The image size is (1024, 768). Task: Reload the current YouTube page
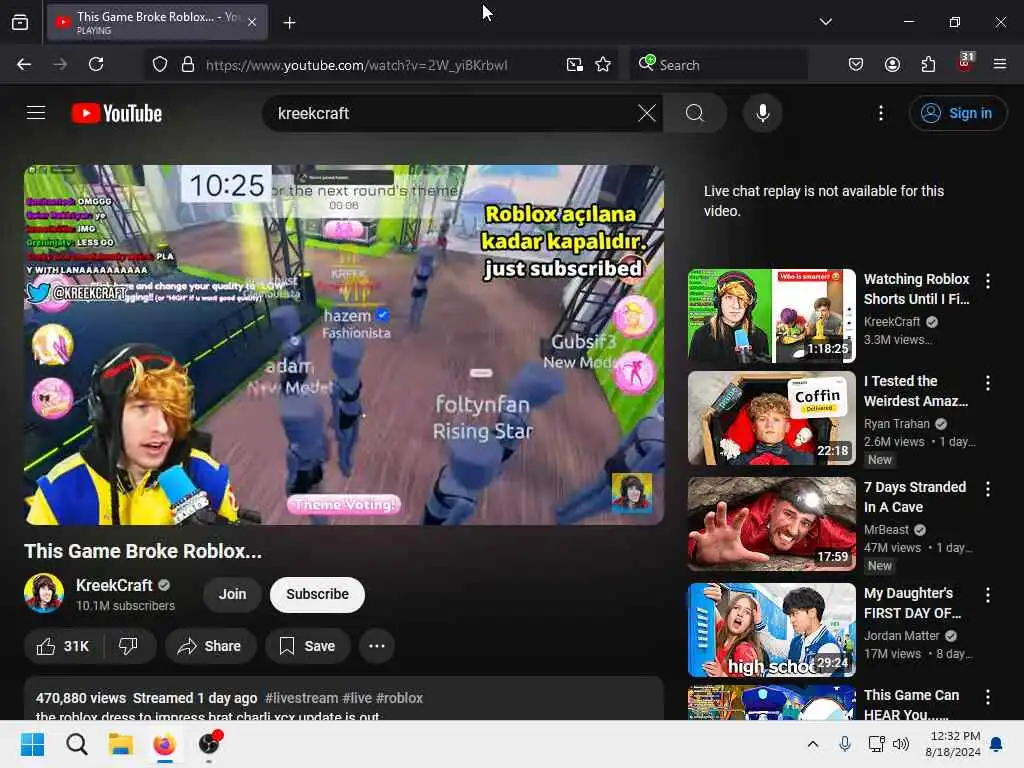pyautogui.click(x=96, y=64)
